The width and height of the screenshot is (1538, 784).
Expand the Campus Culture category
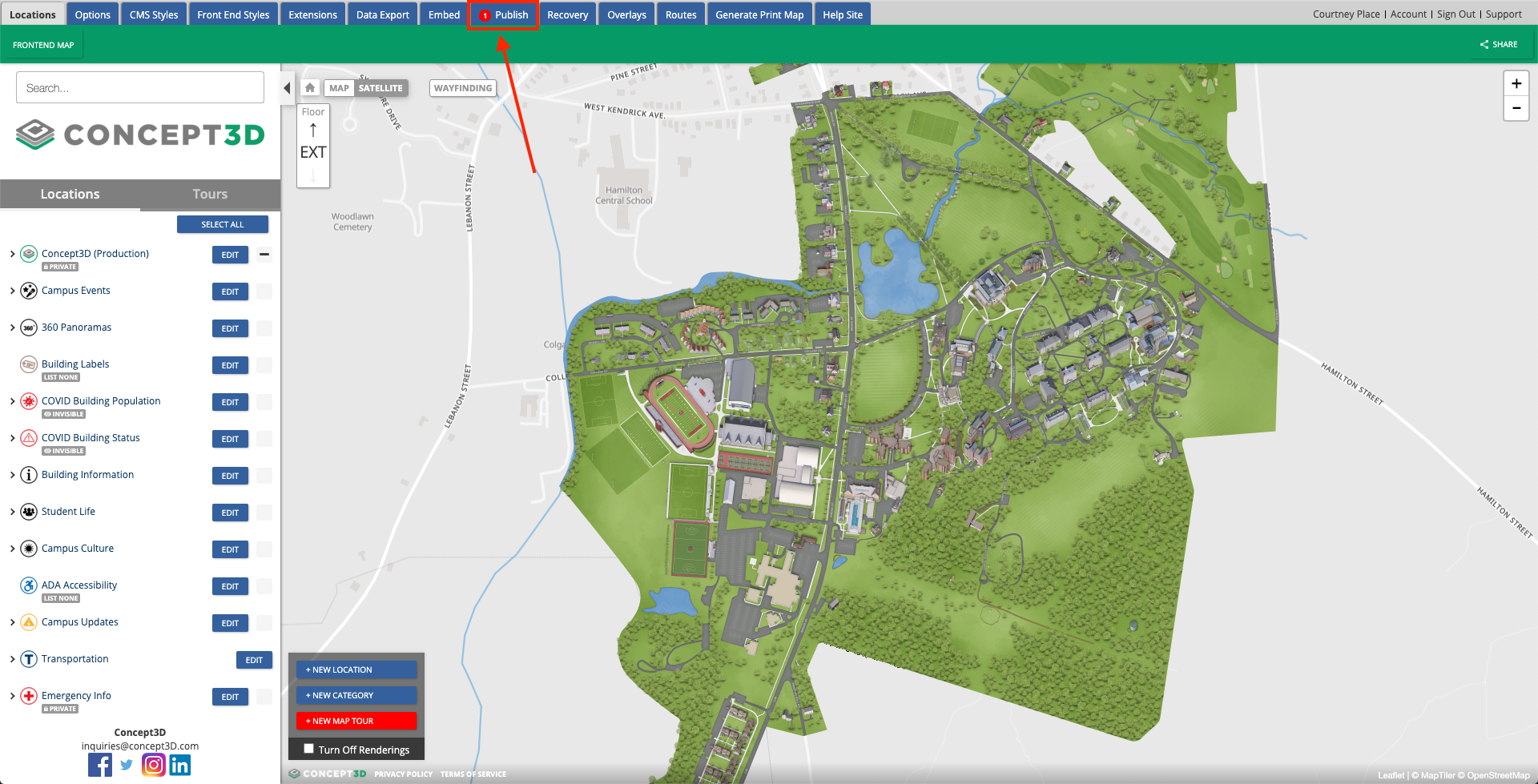(x=12, y=549)
